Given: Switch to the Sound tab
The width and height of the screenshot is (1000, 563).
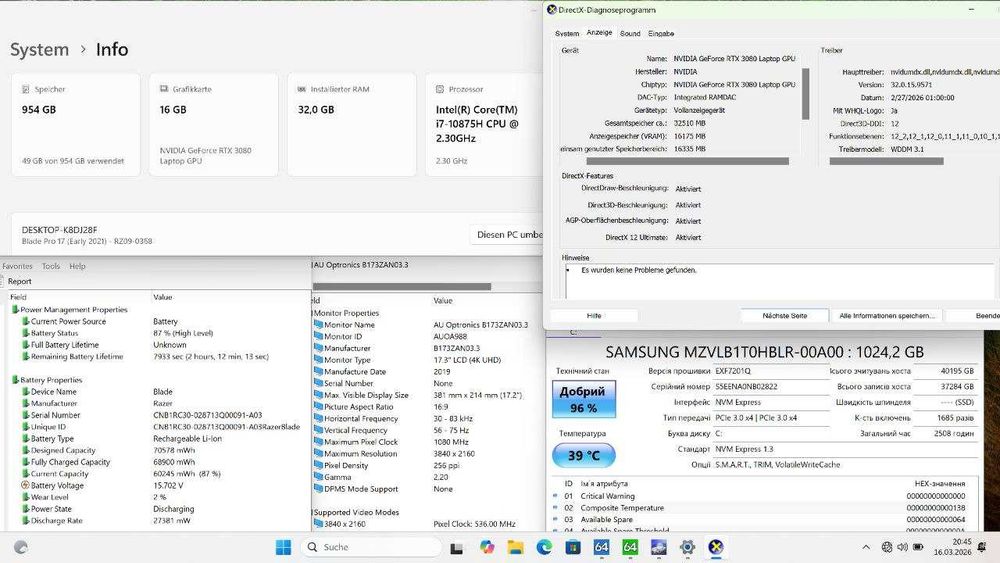Looking at the screenshot, I should pyautogui.click(x=630, y=33).
